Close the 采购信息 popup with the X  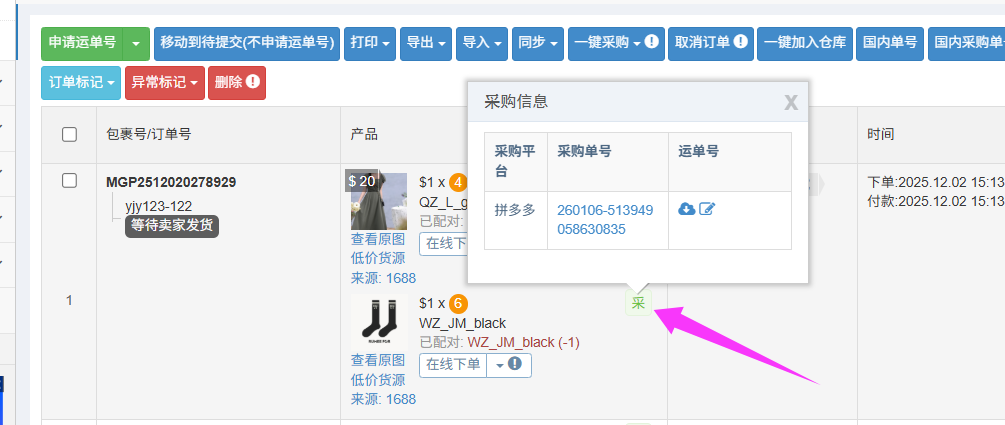[x=791, y=102]
